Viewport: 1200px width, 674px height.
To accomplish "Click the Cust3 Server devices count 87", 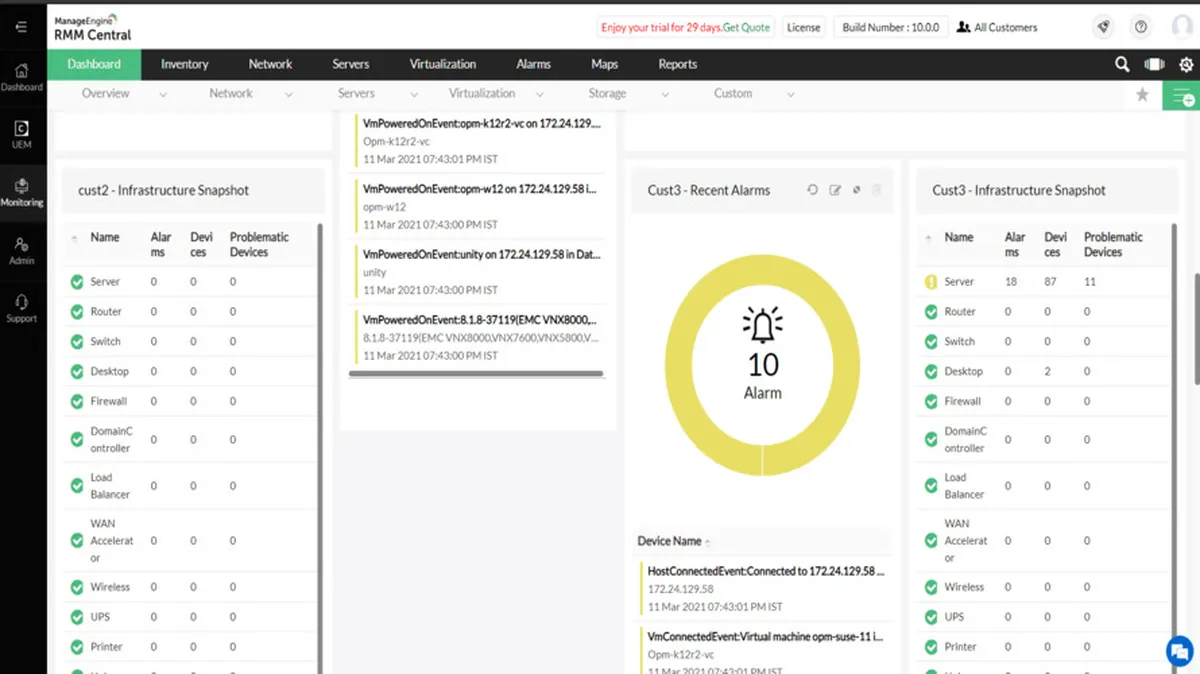I will click(x=1051, y=282).
